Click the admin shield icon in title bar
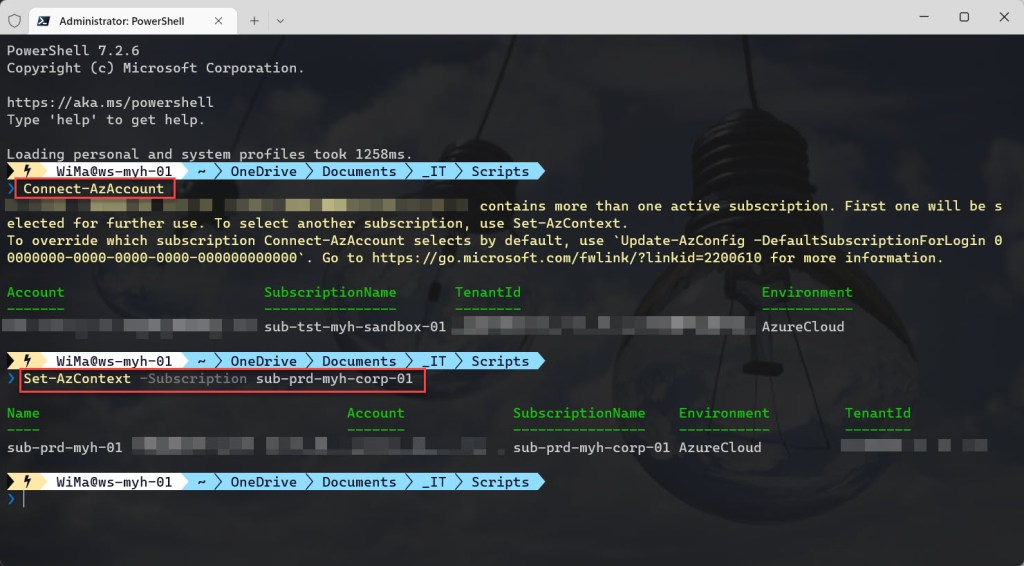The image size is (1024, 566). (x=15, y=20)
